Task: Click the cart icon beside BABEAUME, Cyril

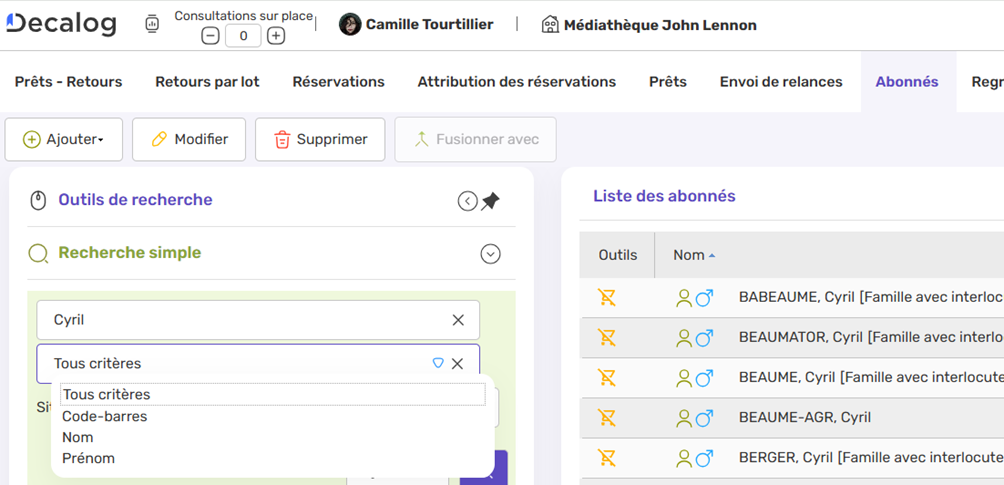Action: (606, 297)
